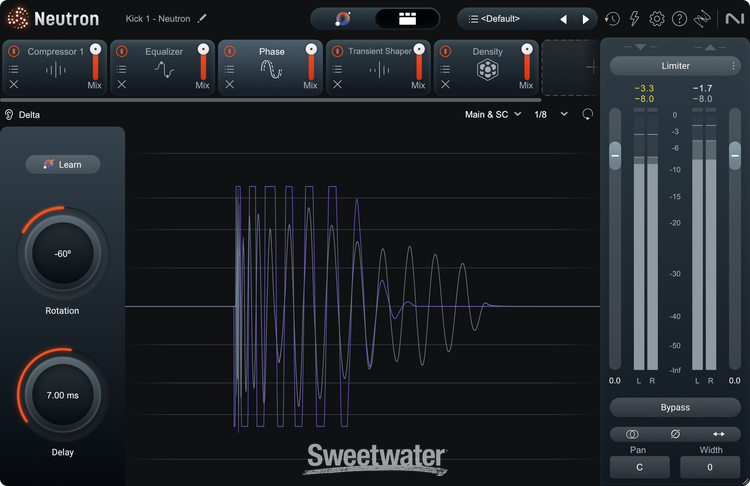750x486 pixels.
Task: Edit the Kick 1 - Neutron name pencil
Action: [202, 18]
